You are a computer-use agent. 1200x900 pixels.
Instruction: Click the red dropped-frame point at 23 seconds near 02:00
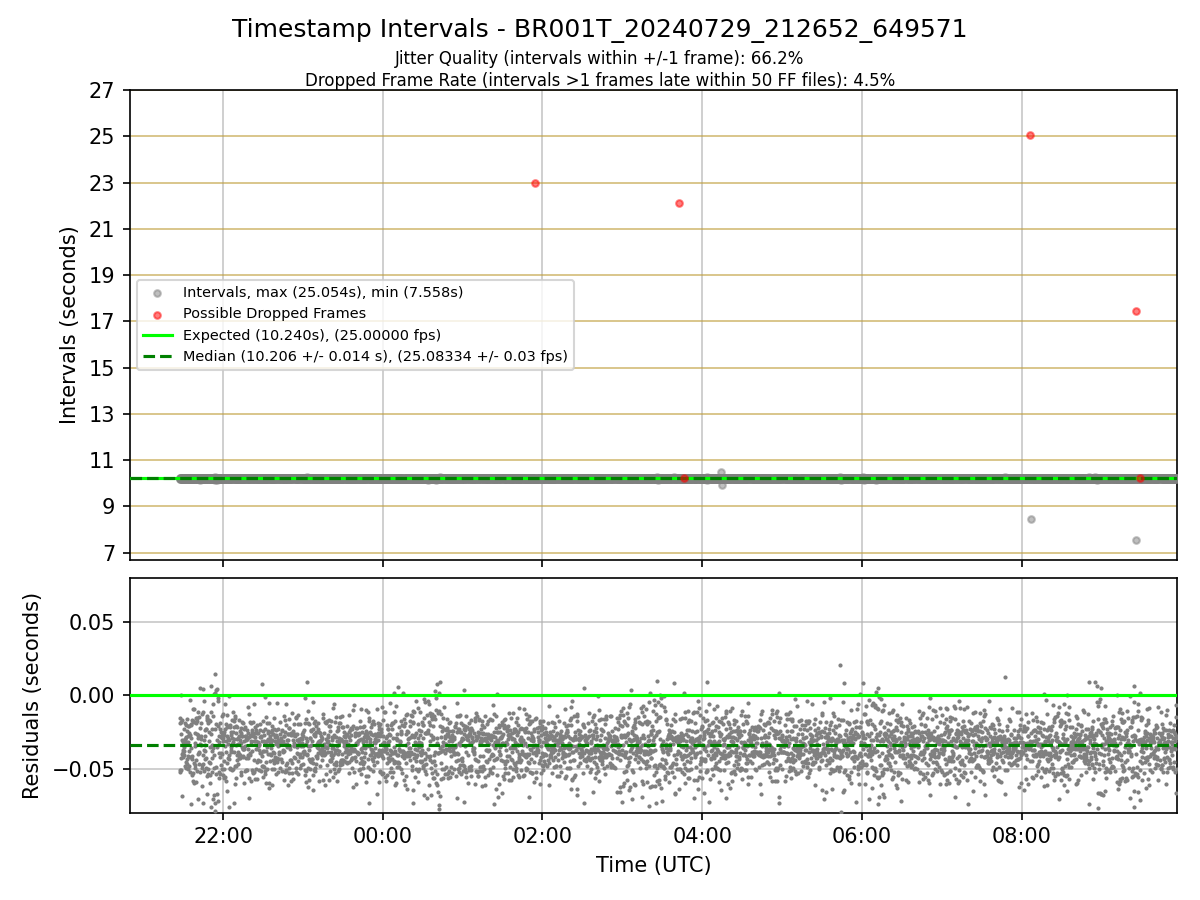coord(535,183)
